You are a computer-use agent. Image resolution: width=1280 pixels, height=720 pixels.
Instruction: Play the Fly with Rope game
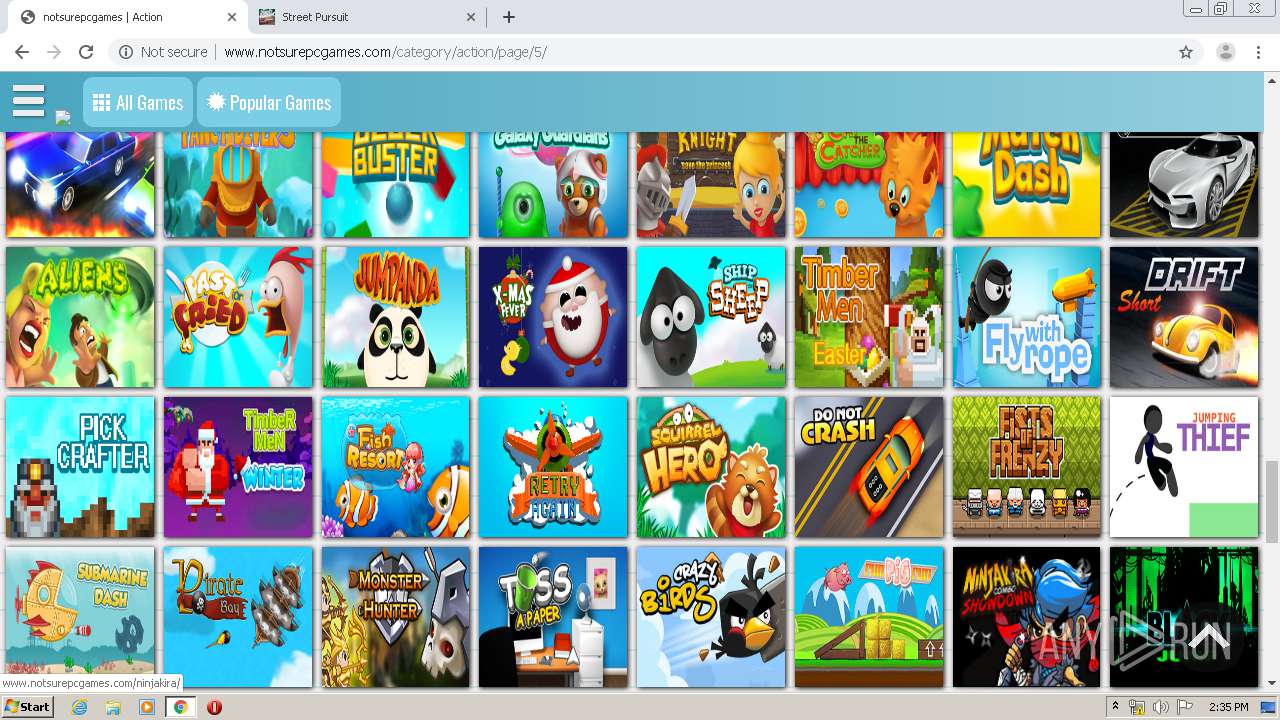point(1026,317)
